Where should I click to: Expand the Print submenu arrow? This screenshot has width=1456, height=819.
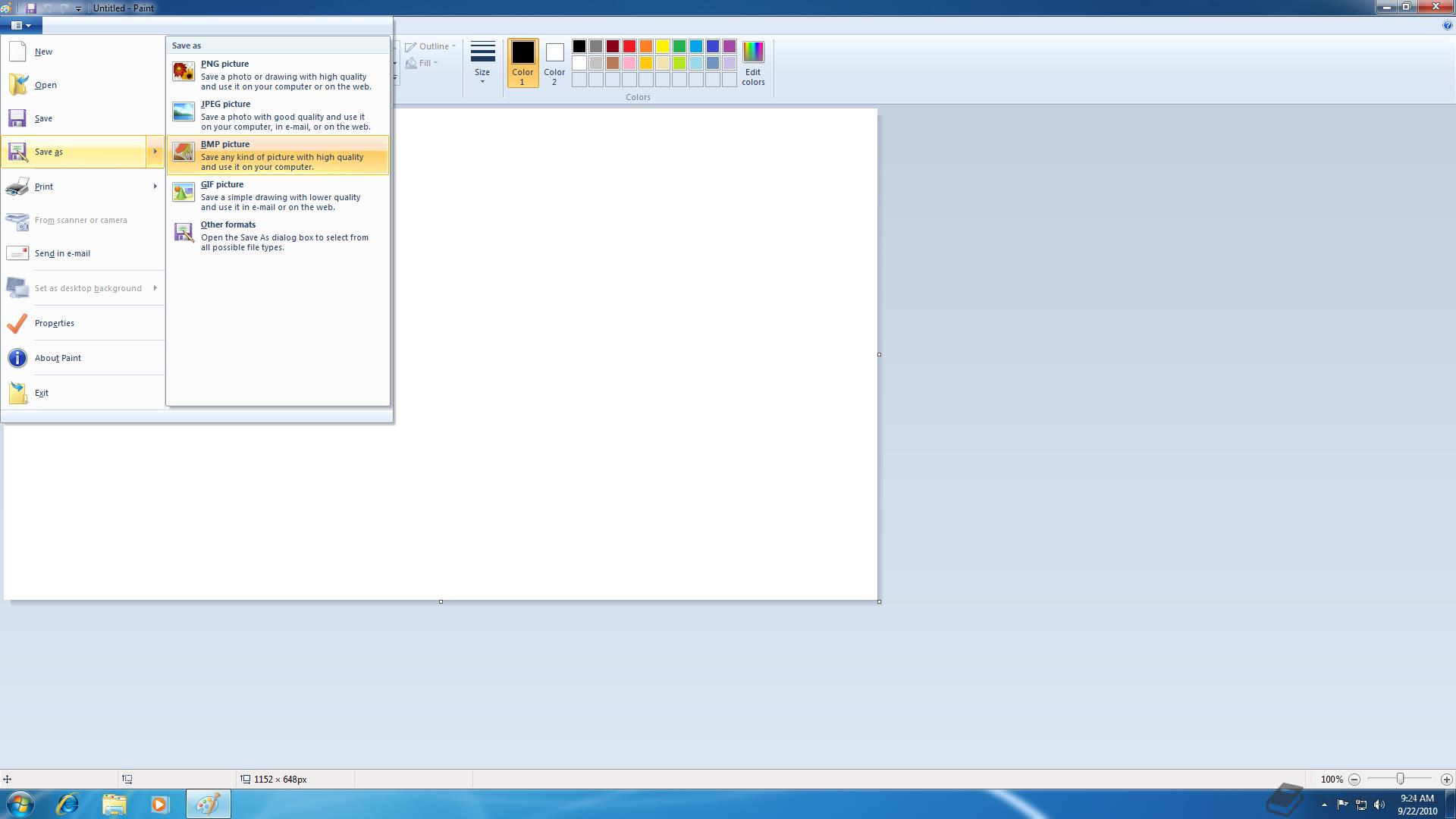[x=155, y=187]
